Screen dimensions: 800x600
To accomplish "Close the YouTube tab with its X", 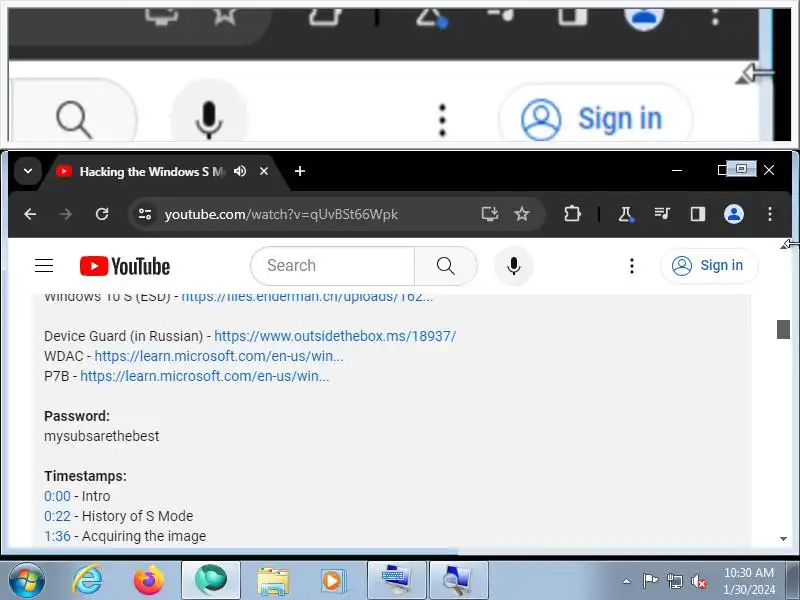I will click(x=264, y=171).
